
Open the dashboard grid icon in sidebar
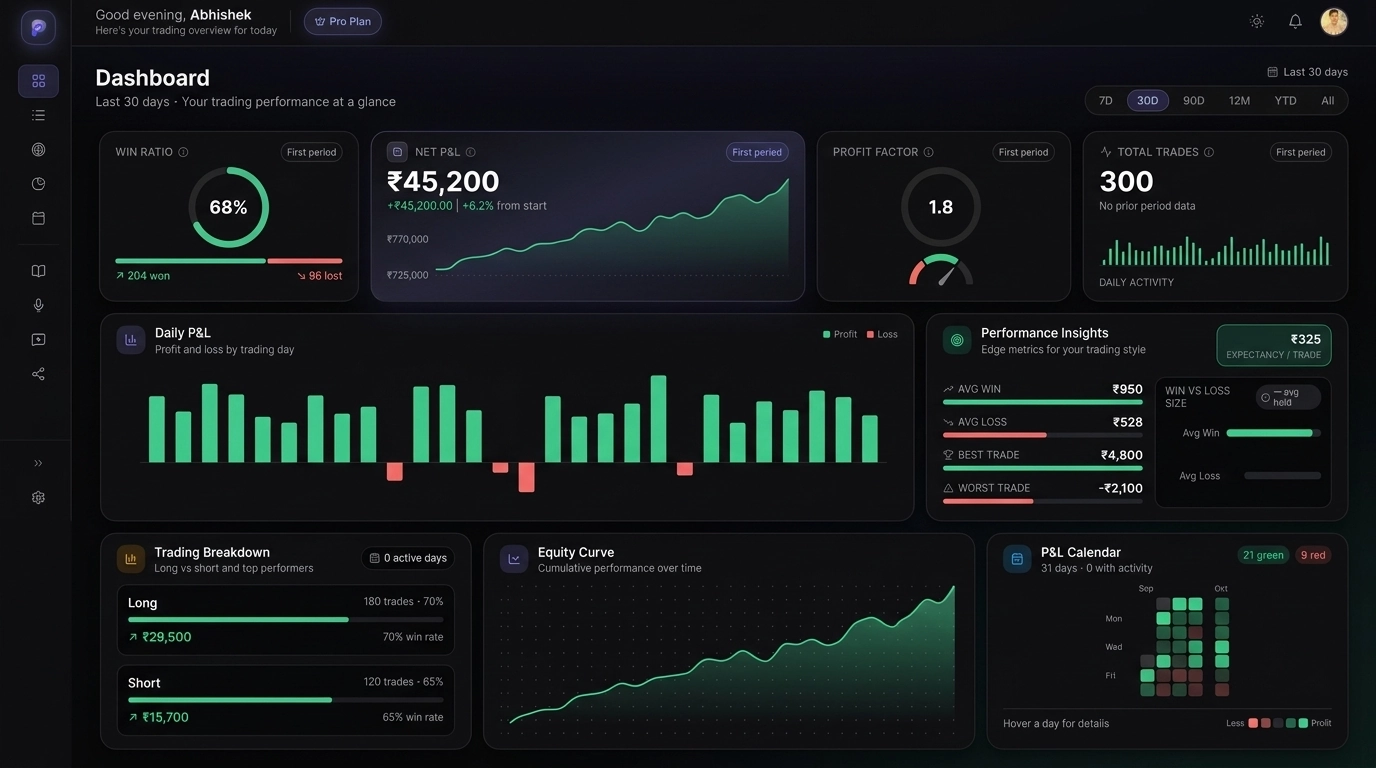pyautogui.click(x=38, y=81)
